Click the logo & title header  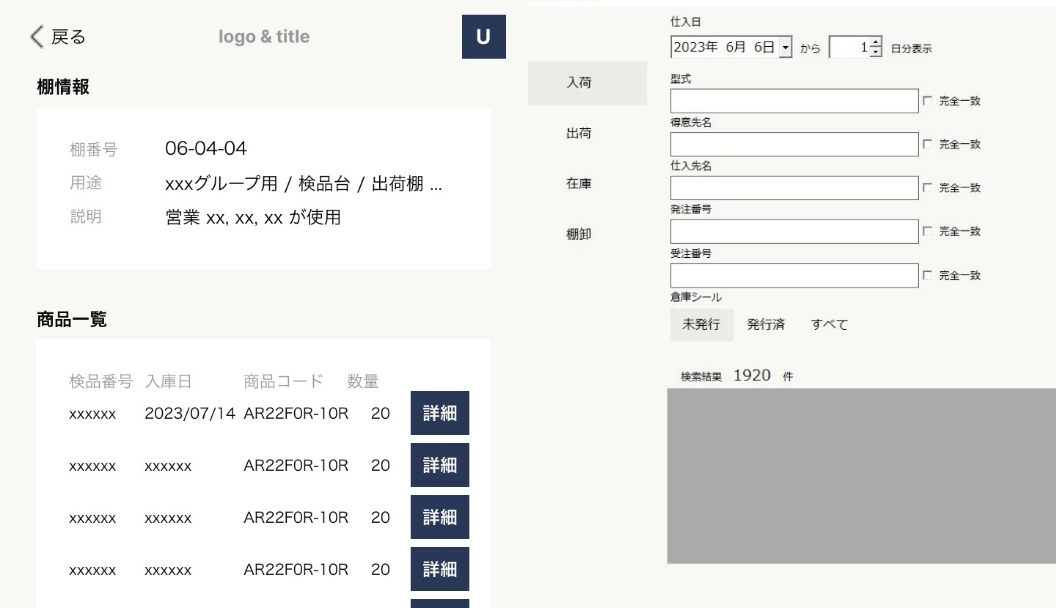(264, 36)
